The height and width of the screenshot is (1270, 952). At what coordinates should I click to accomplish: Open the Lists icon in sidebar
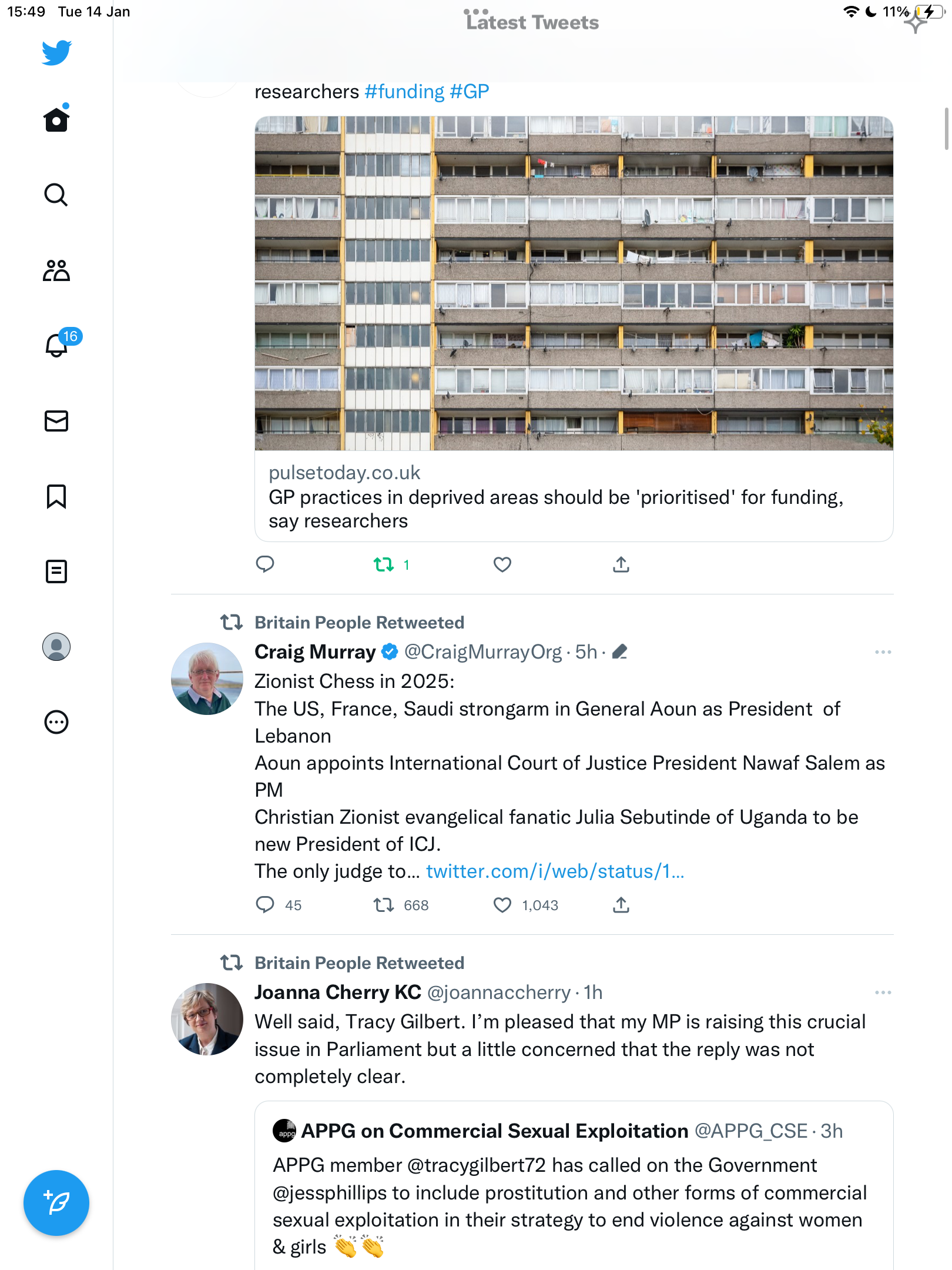point(56,571)
